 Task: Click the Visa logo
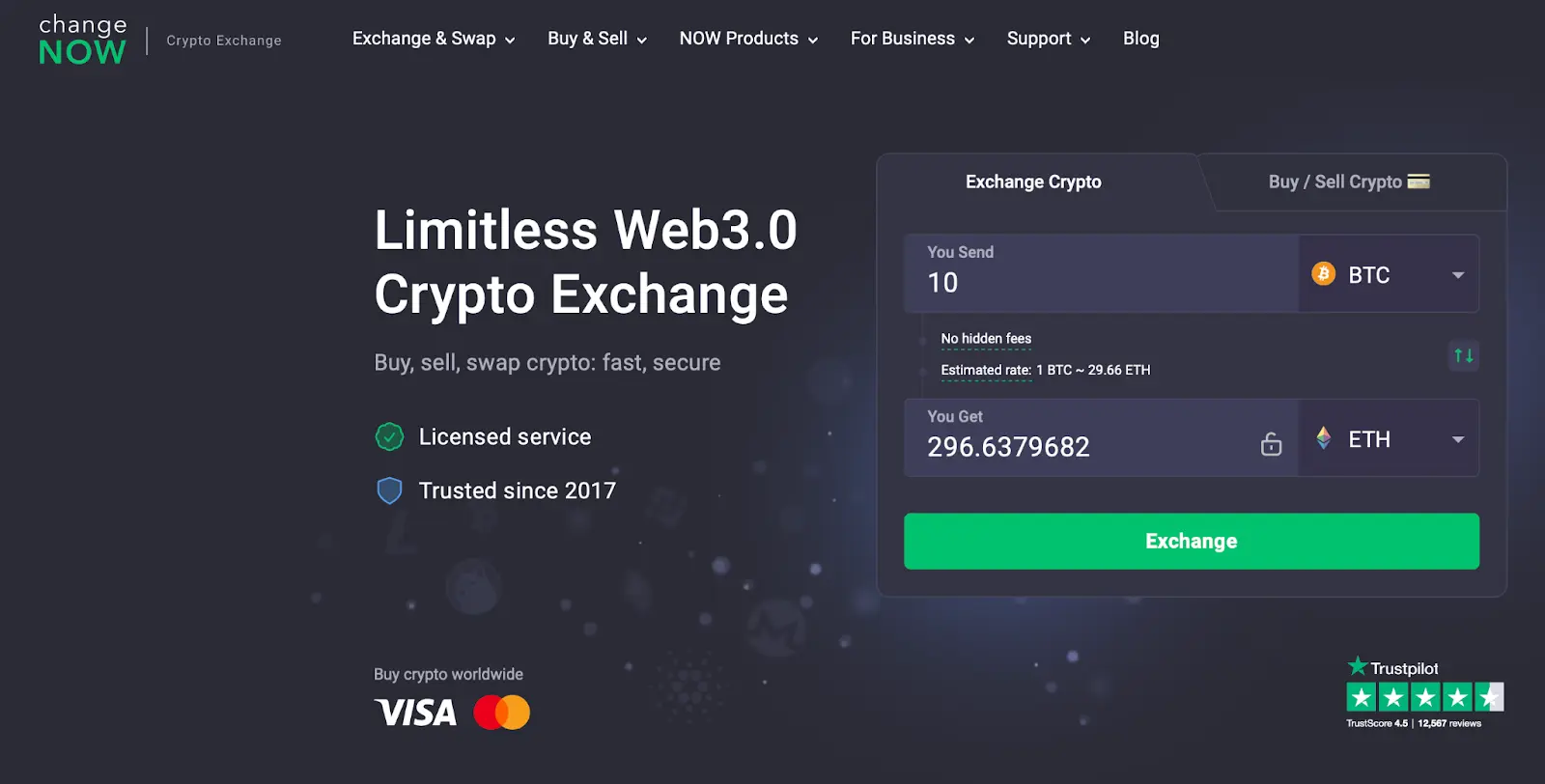[415, 713]
